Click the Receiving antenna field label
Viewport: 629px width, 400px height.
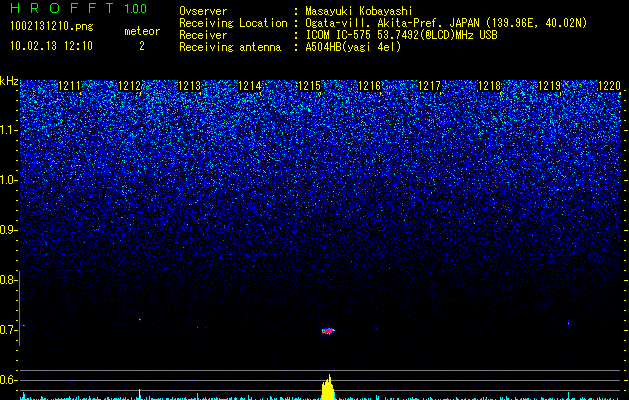point(230,47)
